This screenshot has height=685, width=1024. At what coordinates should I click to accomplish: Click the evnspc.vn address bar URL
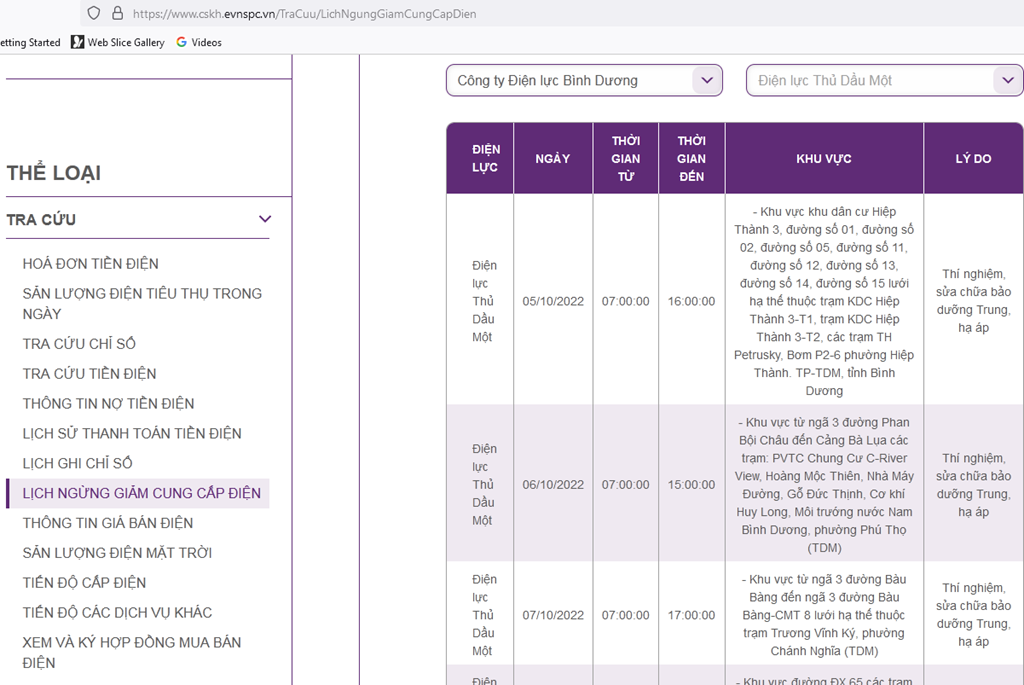[304, 14]
